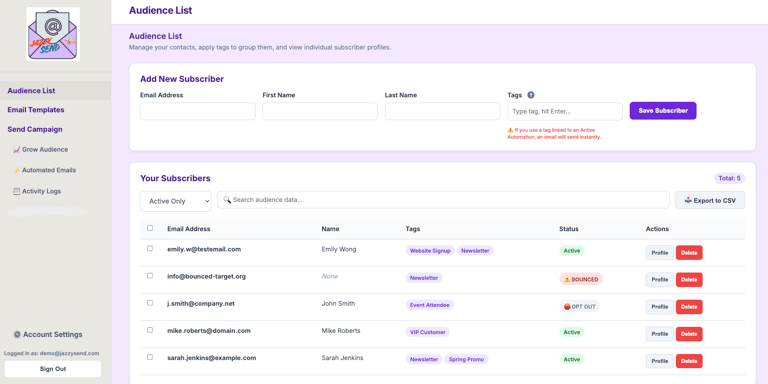The image size is (768, 384).
Task: Click the Email Address input field
Action: coord(198,111)
